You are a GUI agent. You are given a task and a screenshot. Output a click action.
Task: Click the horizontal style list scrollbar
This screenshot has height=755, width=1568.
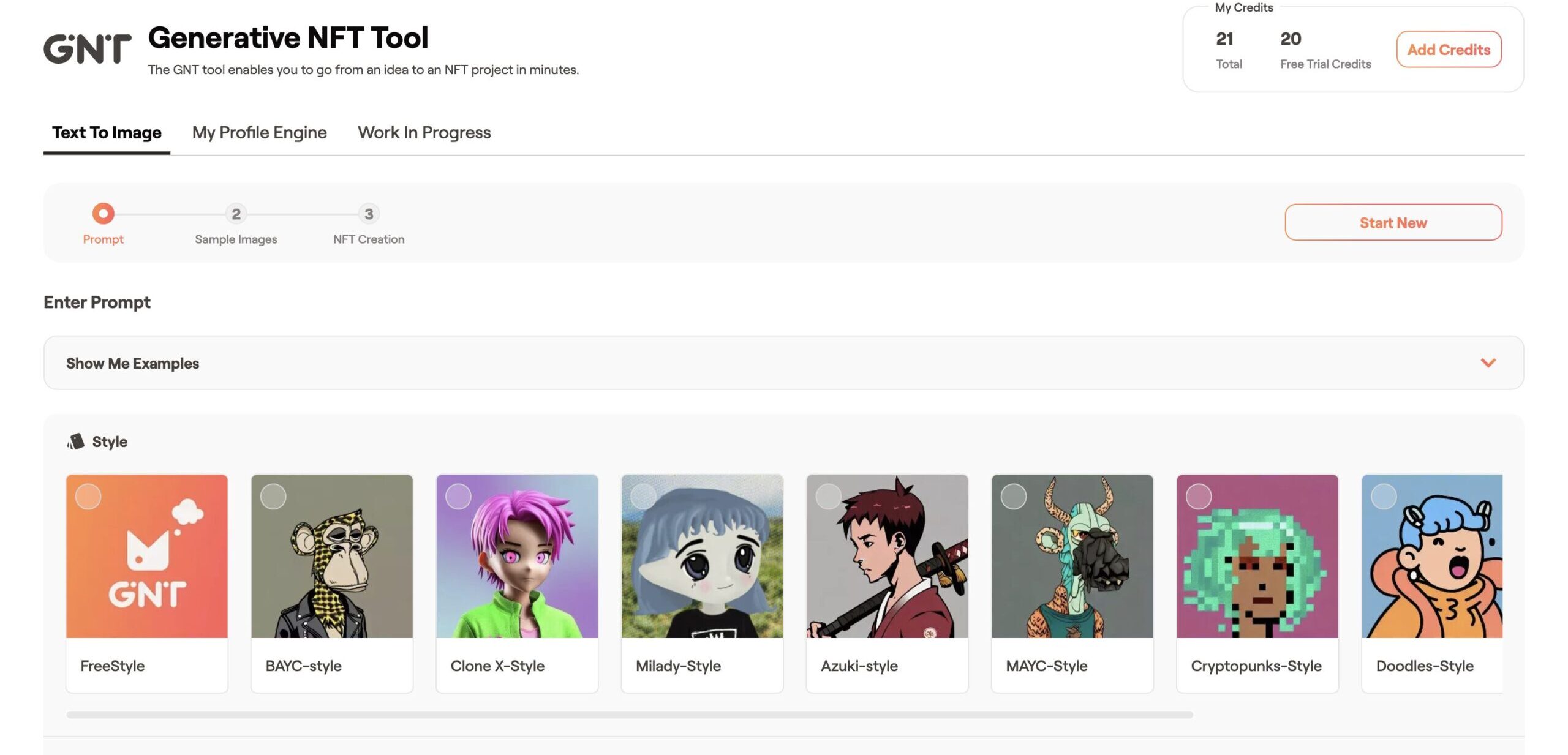tap(629, 715)
